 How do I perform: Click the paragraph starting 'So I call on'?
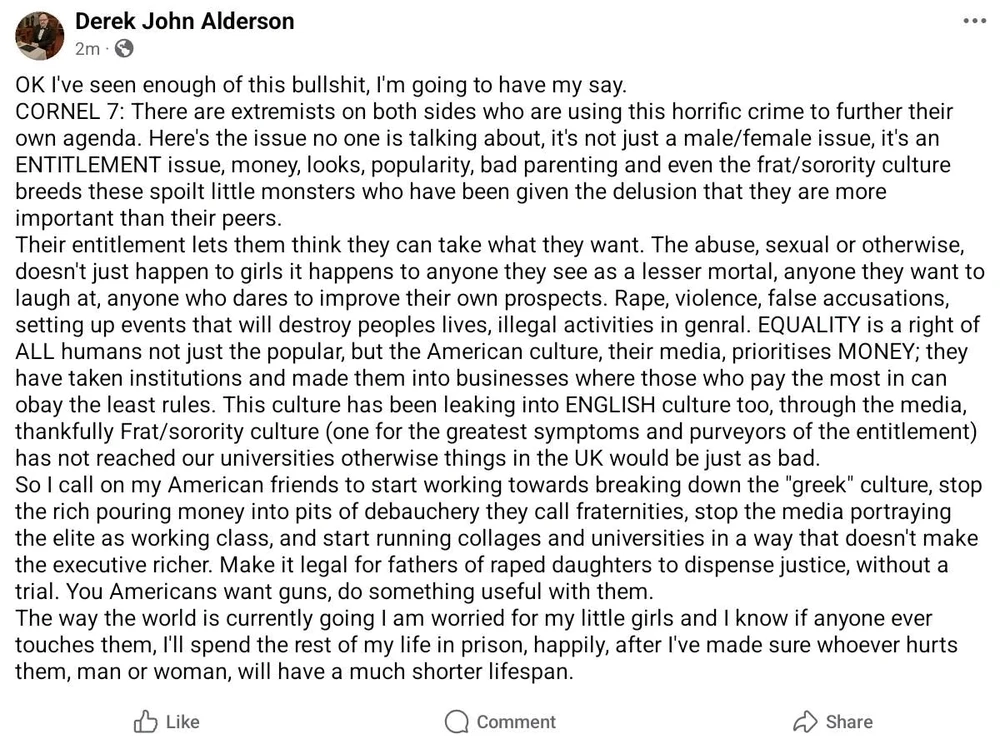(498, 538)
